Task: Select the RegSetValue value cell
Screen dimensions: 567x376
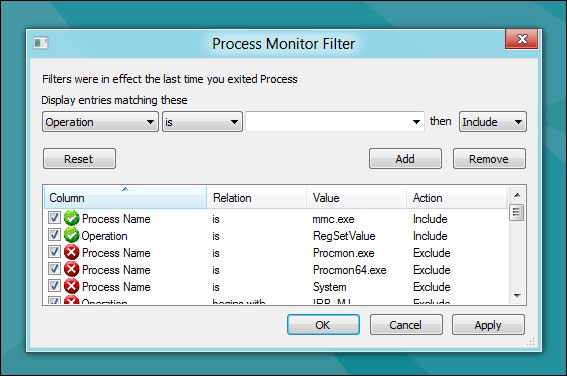Action: tap(344, 236)
